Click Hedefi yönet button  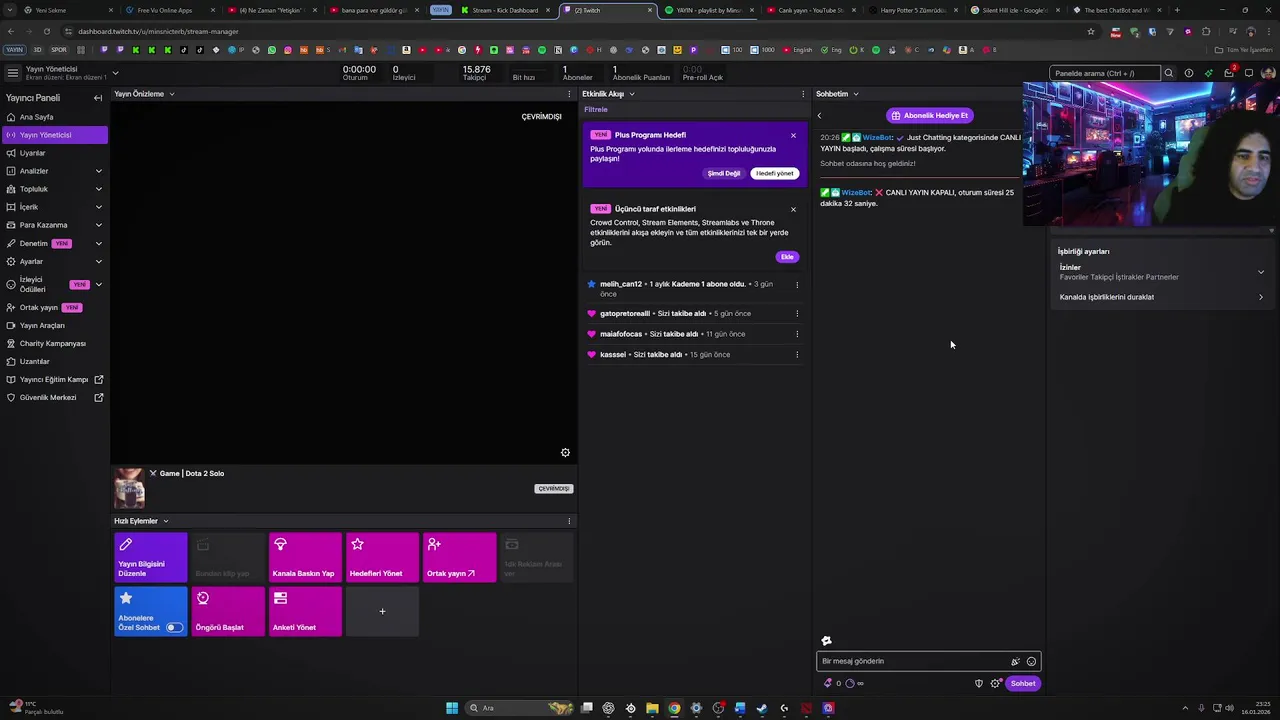pyautogui.click(x=775, y=174)
